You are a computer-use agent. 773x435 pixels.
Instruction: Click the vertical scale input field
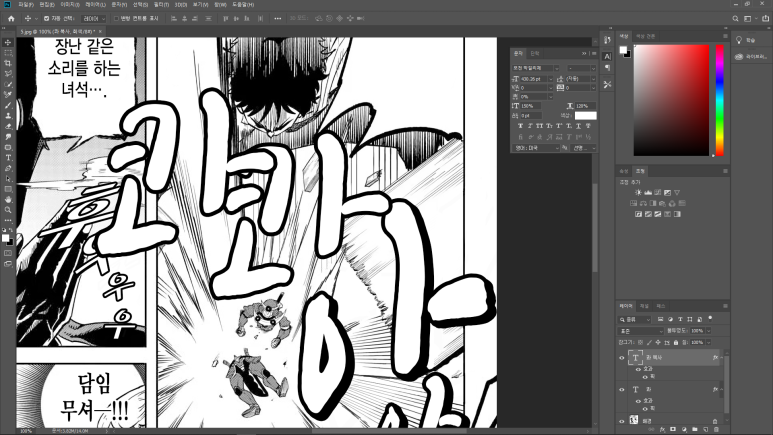point(530,106)
